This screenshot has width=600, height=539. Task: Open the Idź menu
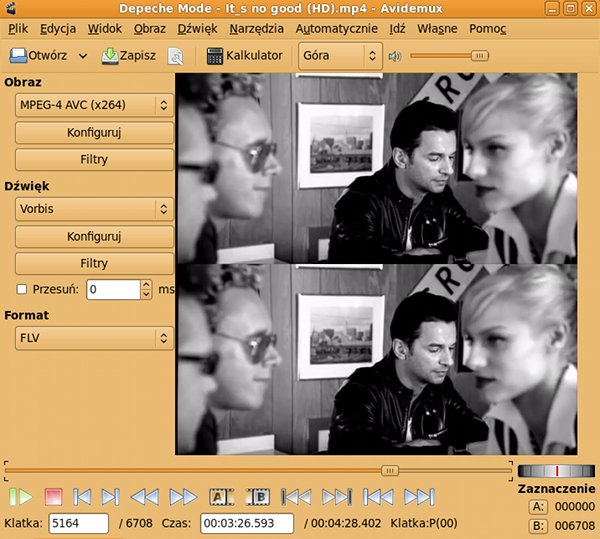397,29
